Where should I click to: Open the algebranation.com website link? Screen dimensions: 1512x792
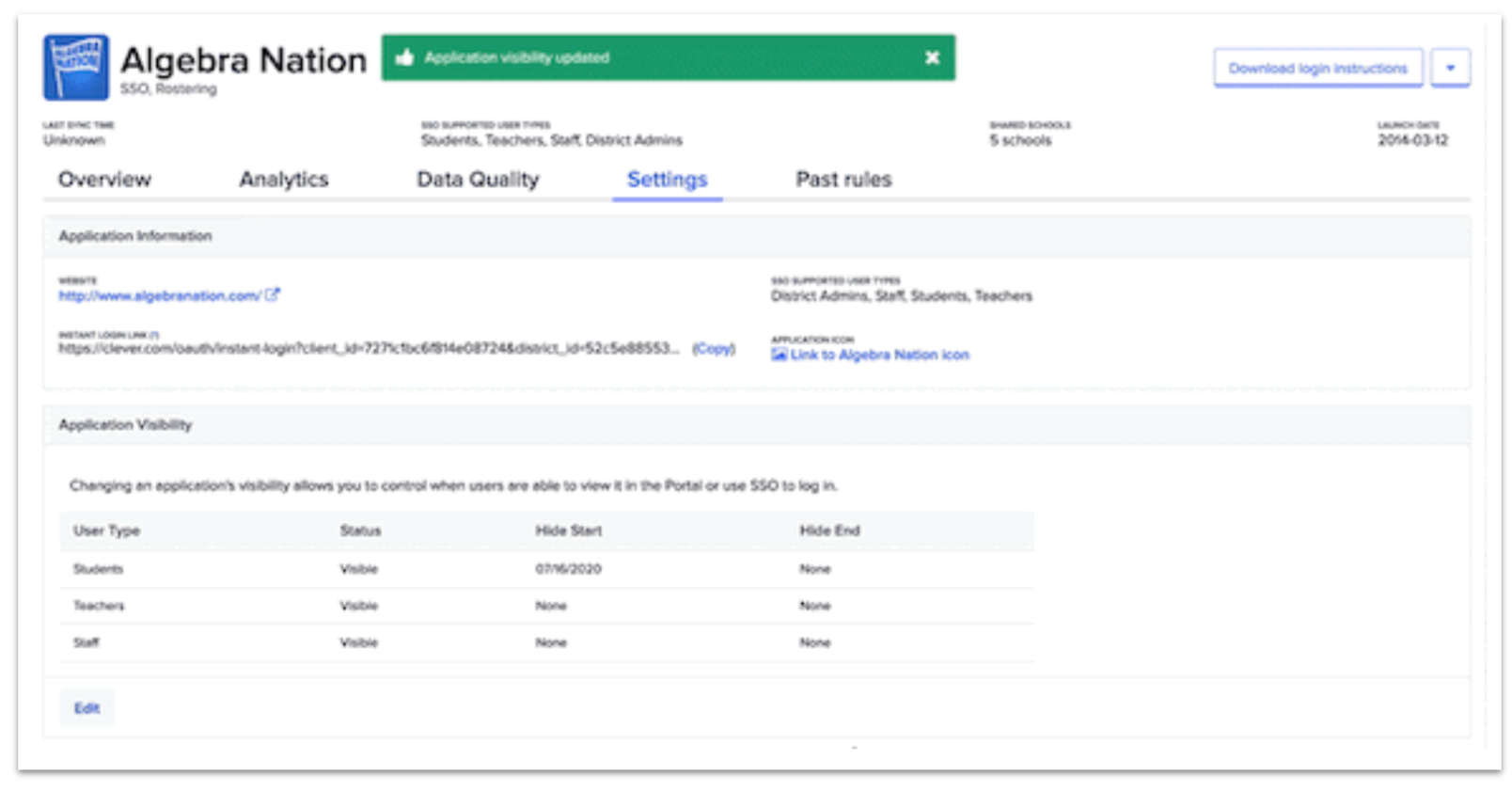(x=159, y=295)
